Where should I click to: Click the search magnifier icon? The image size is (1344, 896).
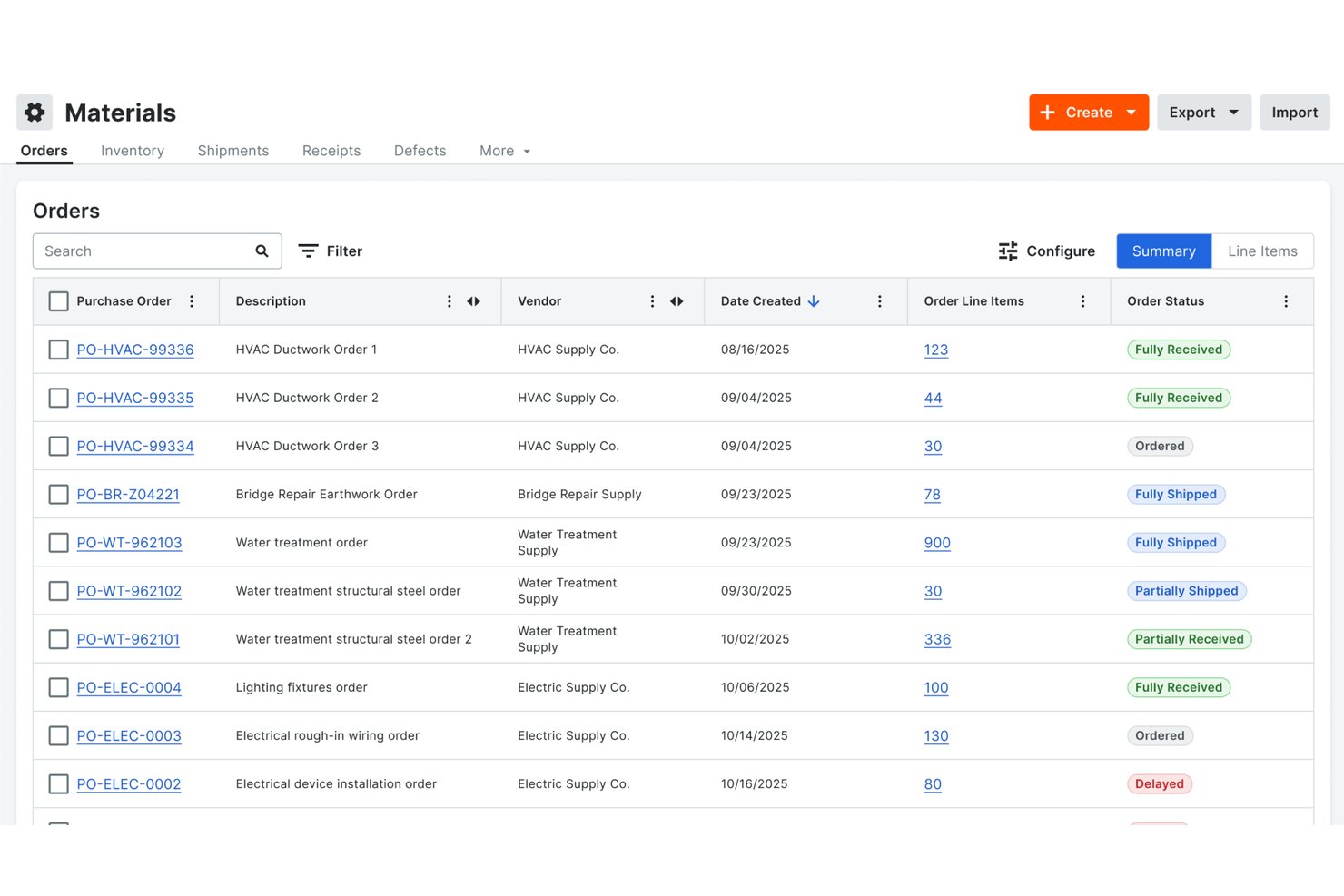point(262,251)
